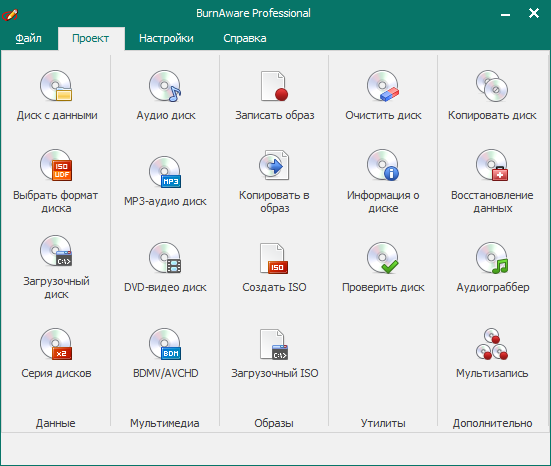Open the Информация о диске icon
The height and width of the screenshot is (466, 551).
point(383,165)
